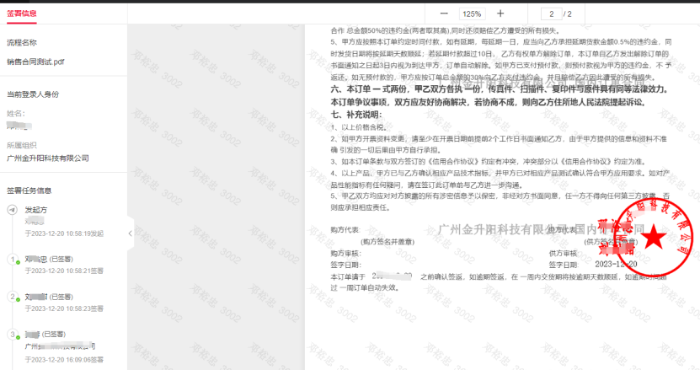The width and height of the screenshot is (700, 370).
Task: Click the red star inside the seal
Action: (654, 236)
